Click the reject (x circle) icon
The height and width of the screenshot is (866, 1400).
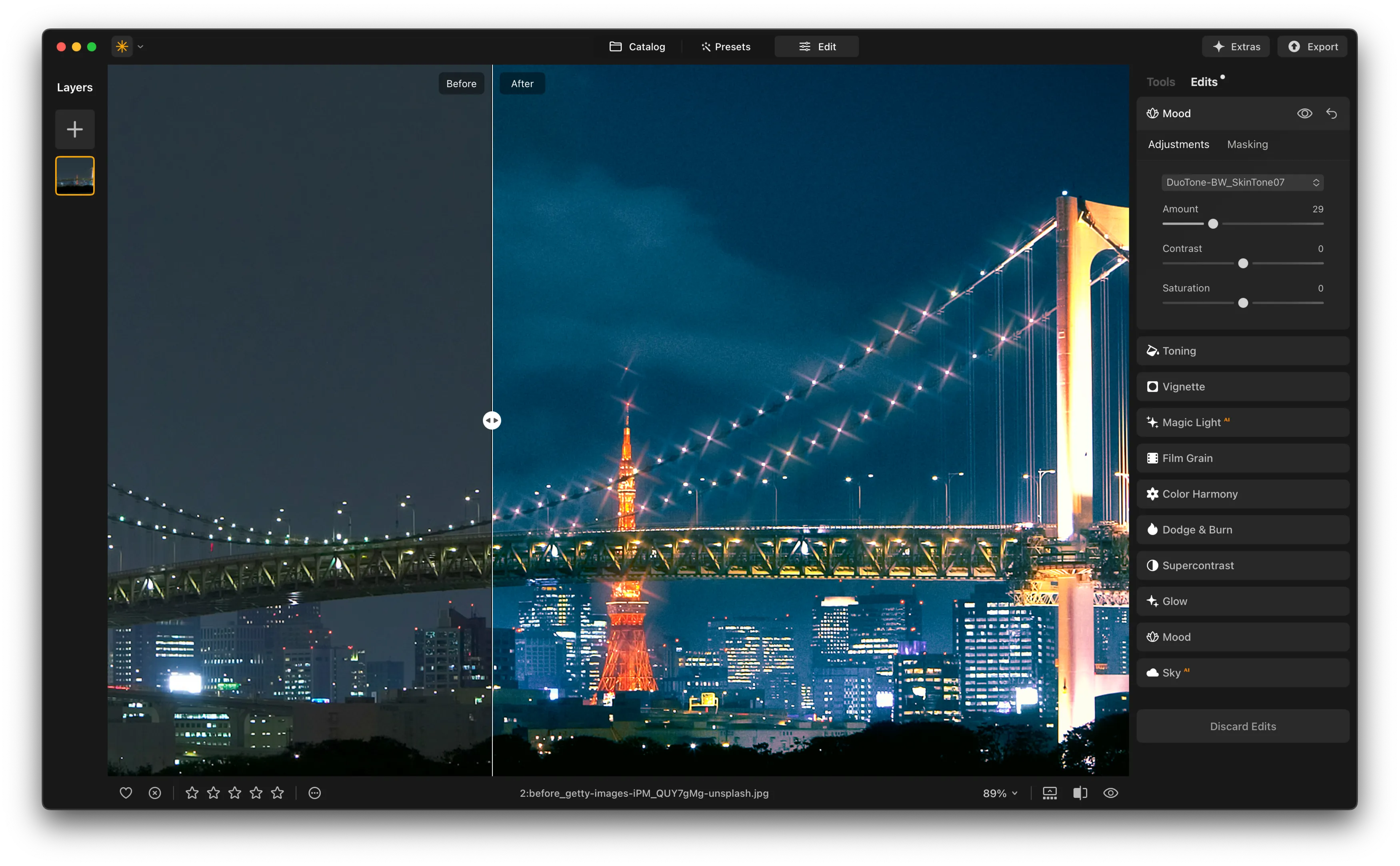(155, 793)
